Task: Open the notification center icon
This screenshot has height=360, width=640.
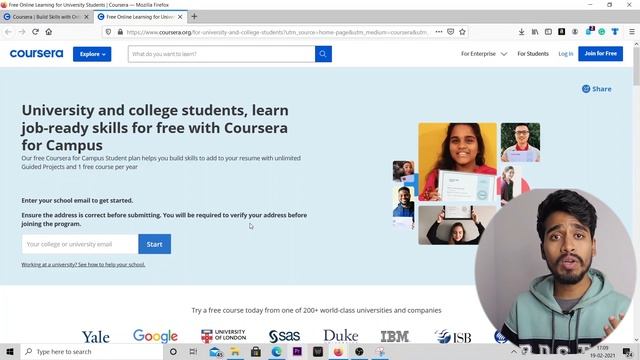Action: point(627,351)
